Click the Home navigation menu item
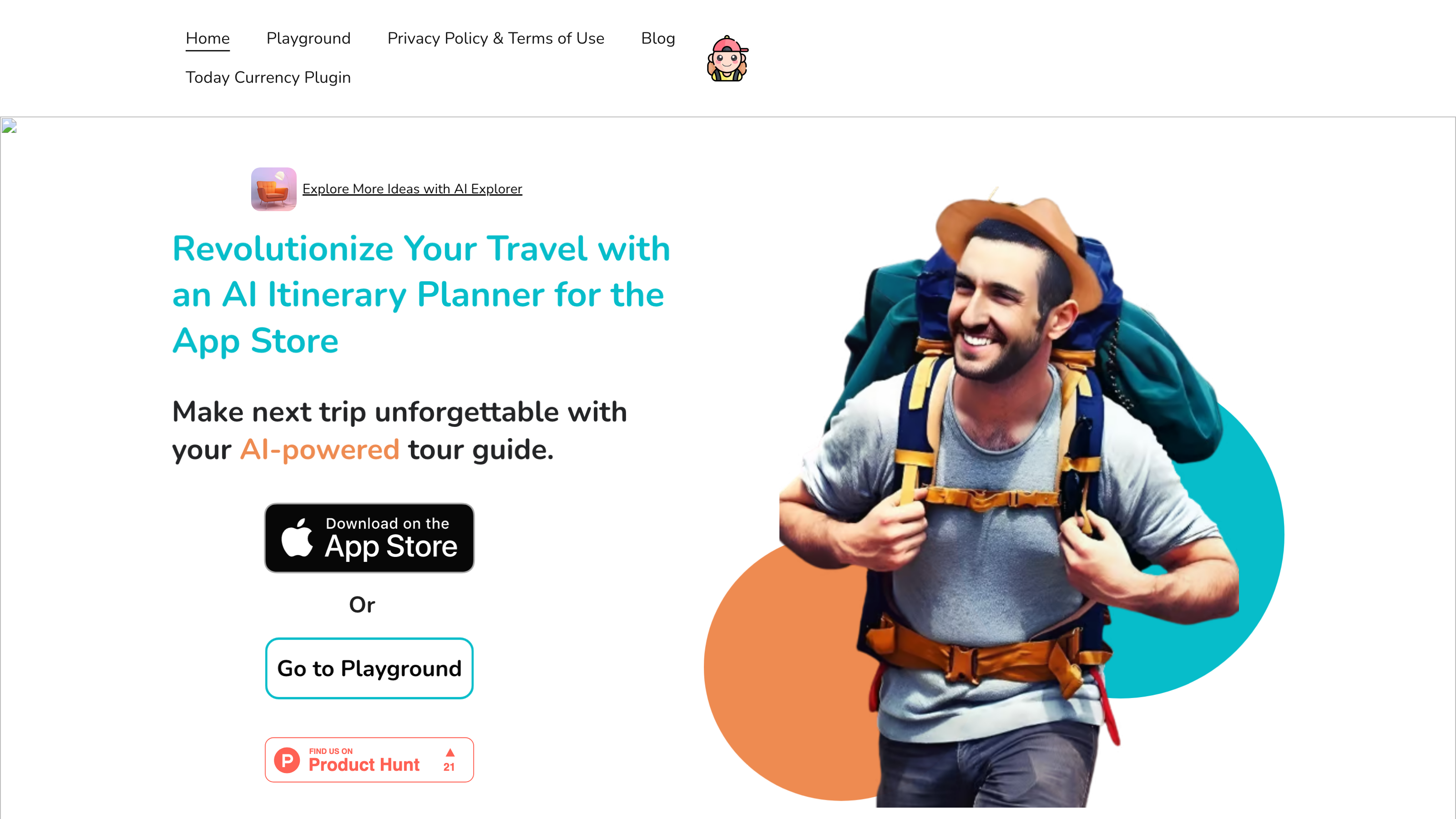This screenshot has width=1456, height=819. [207, 39]
